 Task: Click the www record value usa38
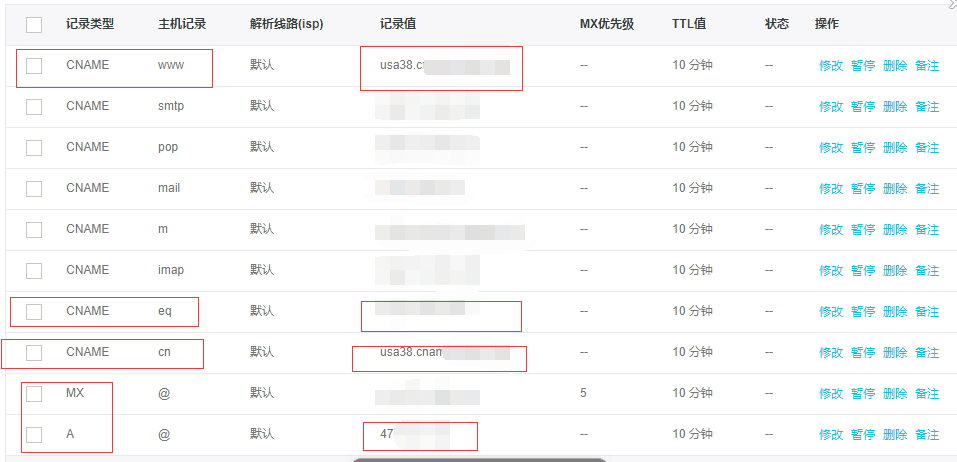(402, 66)
